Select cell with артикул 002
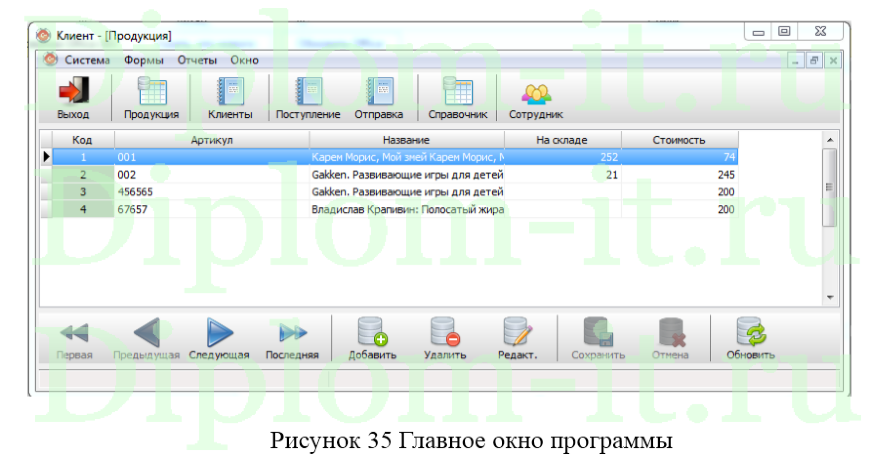The width and height of the screenshot is (871, 460). tap(212, 174)
